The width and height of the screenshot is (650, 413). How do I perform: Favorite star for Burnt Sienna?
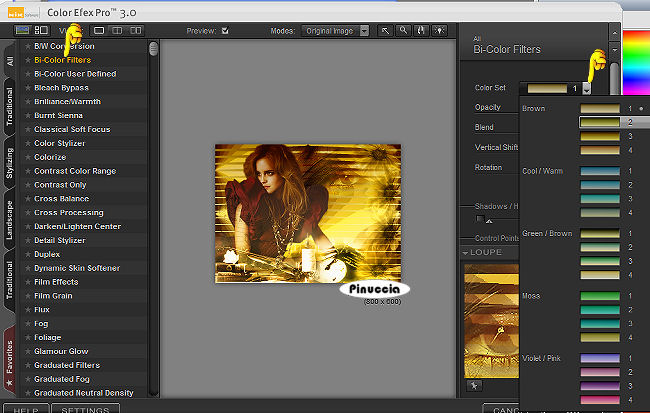pos(28,115)
